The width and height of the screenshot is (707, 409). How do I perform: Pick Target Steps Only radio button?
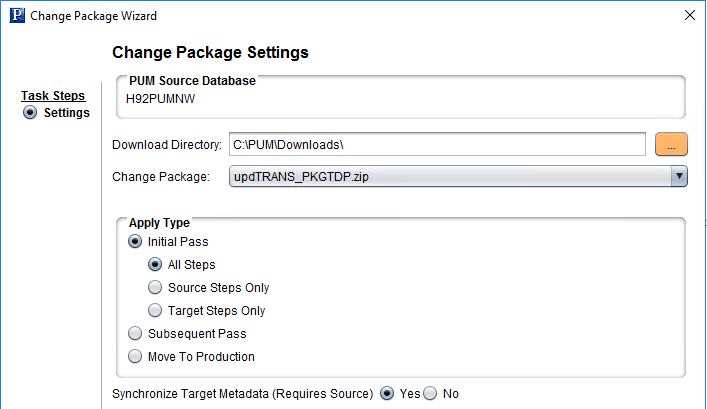click(x=155, y=311)
